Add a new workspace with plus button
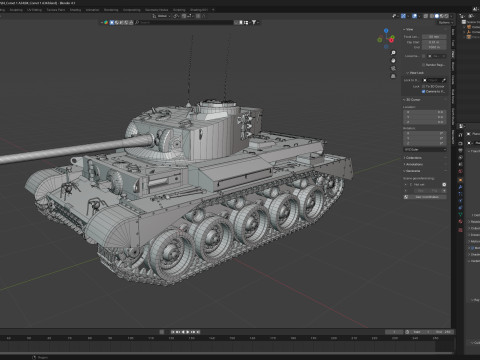Screen dimensions: 480x360 click(x=213, y=10)
